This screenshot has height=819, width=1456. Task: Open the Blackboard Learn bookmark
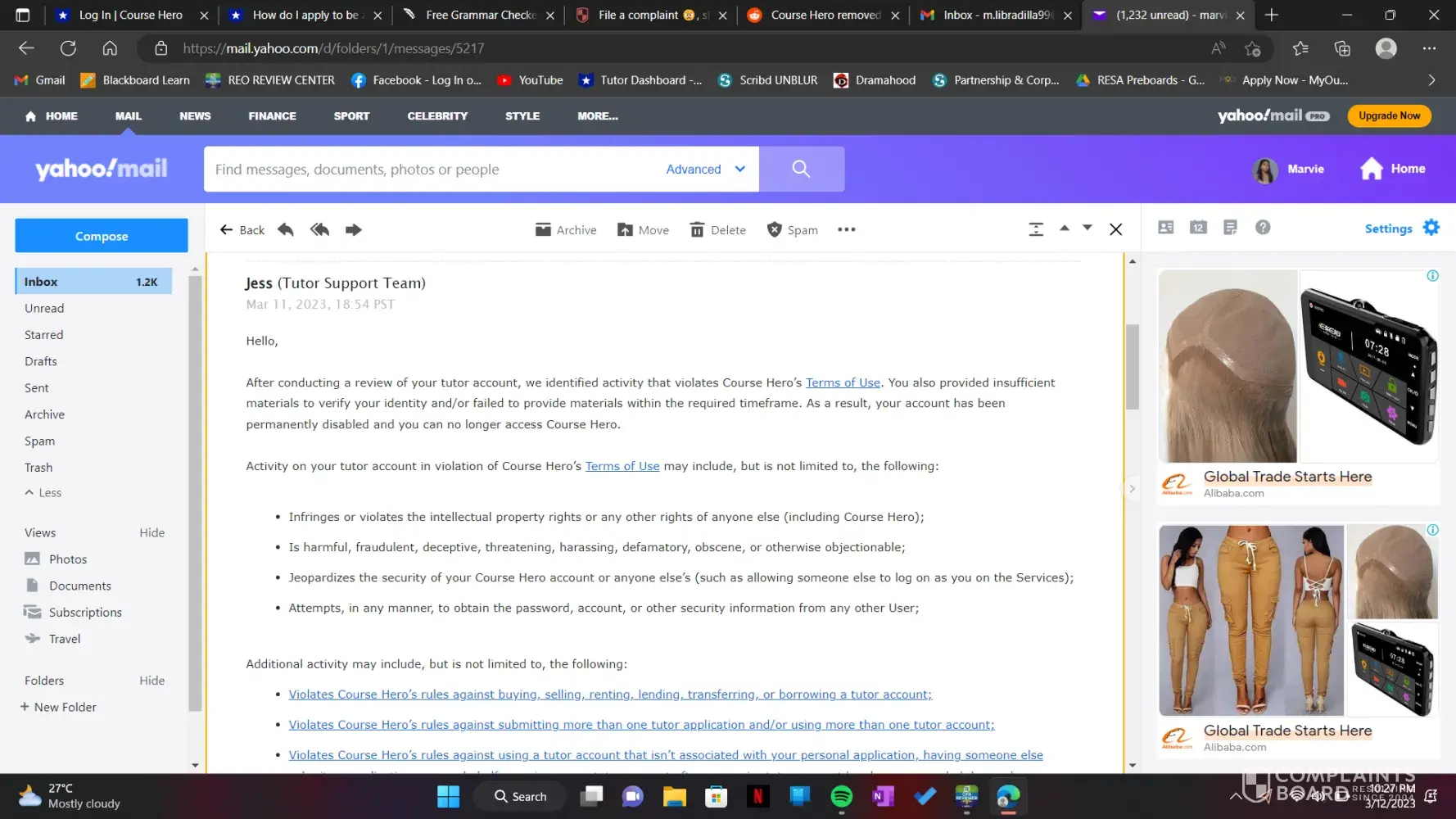135,80
